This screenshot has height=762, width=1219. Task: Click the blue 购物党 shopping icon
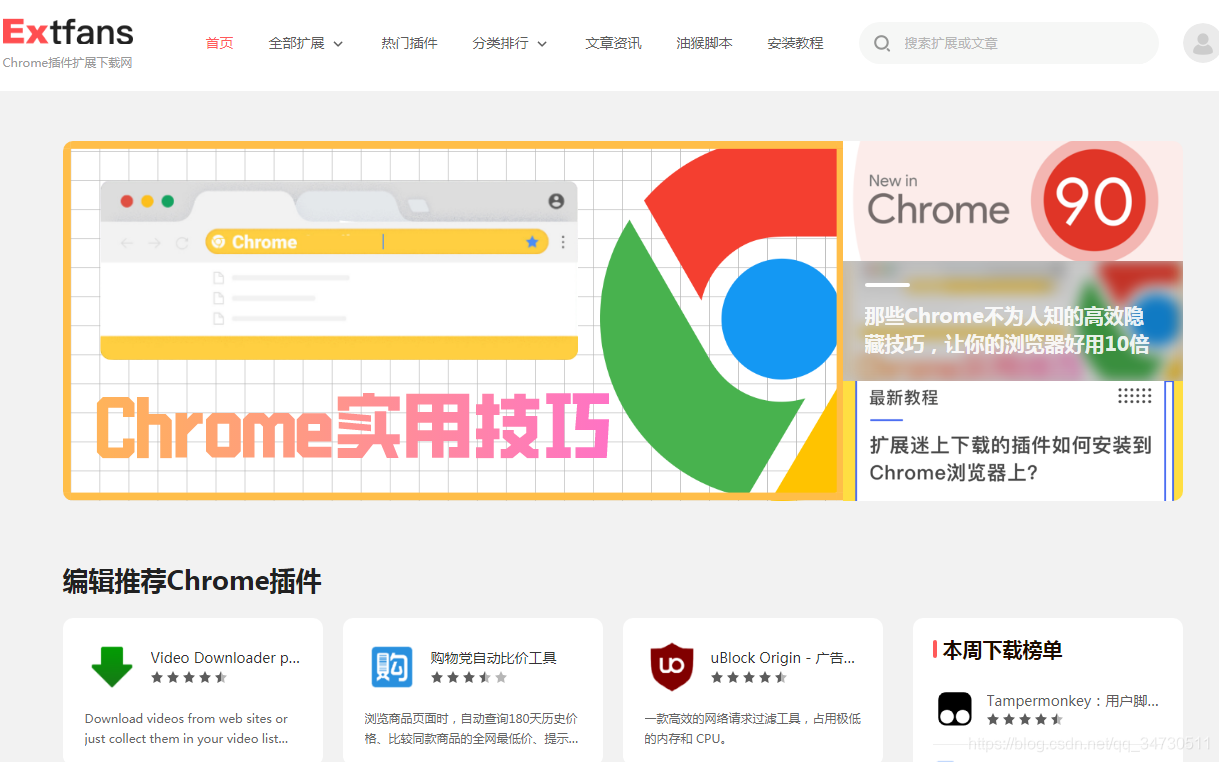pos(392,667)
